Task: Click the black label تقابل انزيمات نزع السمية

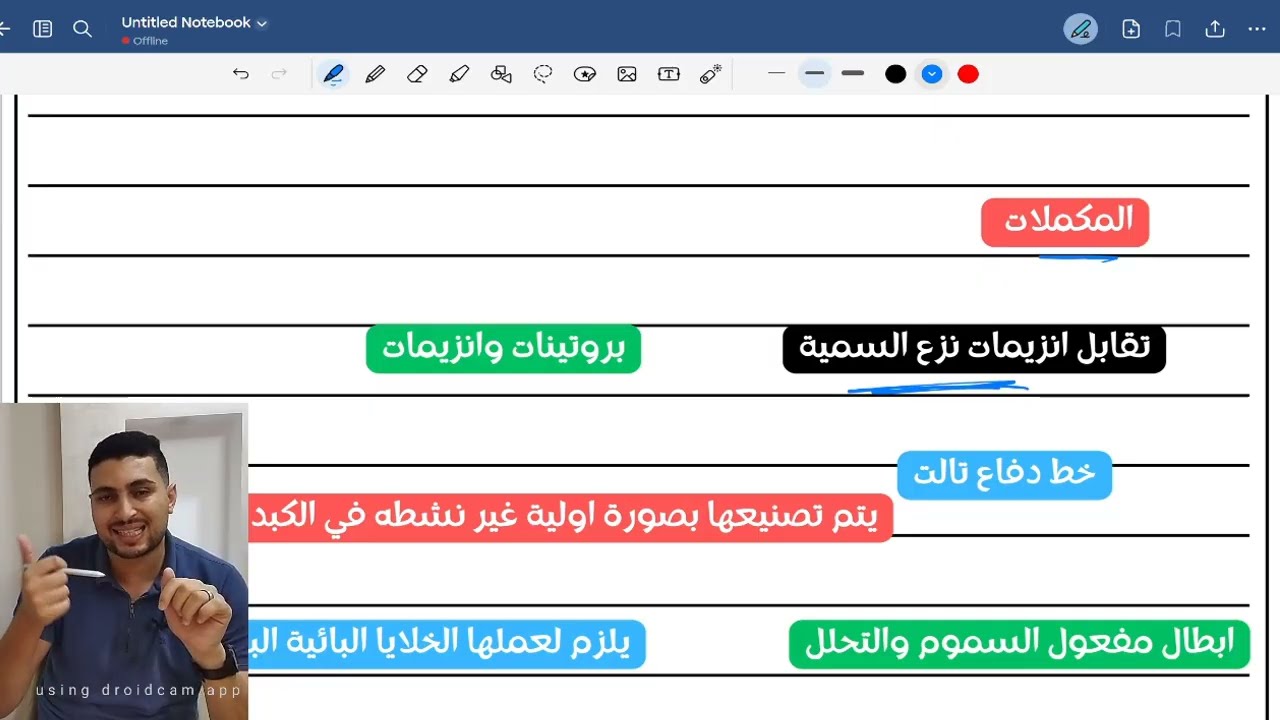Action: 974,349
